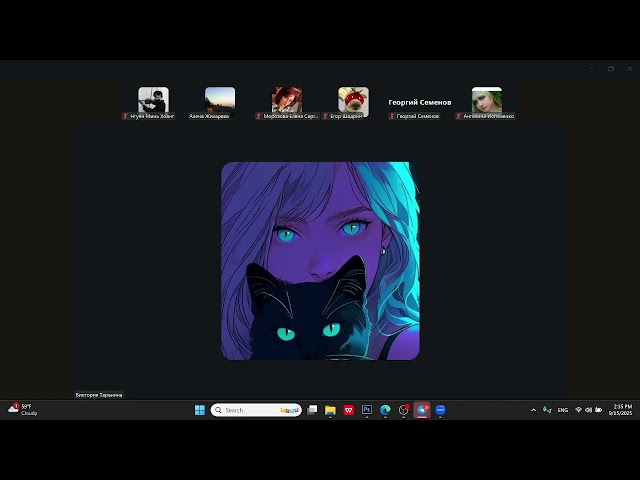Select Егор Шадрин's cat avatar thumbnail
The height and width of the screenshot is (480, 640).
tap(353, 100)
